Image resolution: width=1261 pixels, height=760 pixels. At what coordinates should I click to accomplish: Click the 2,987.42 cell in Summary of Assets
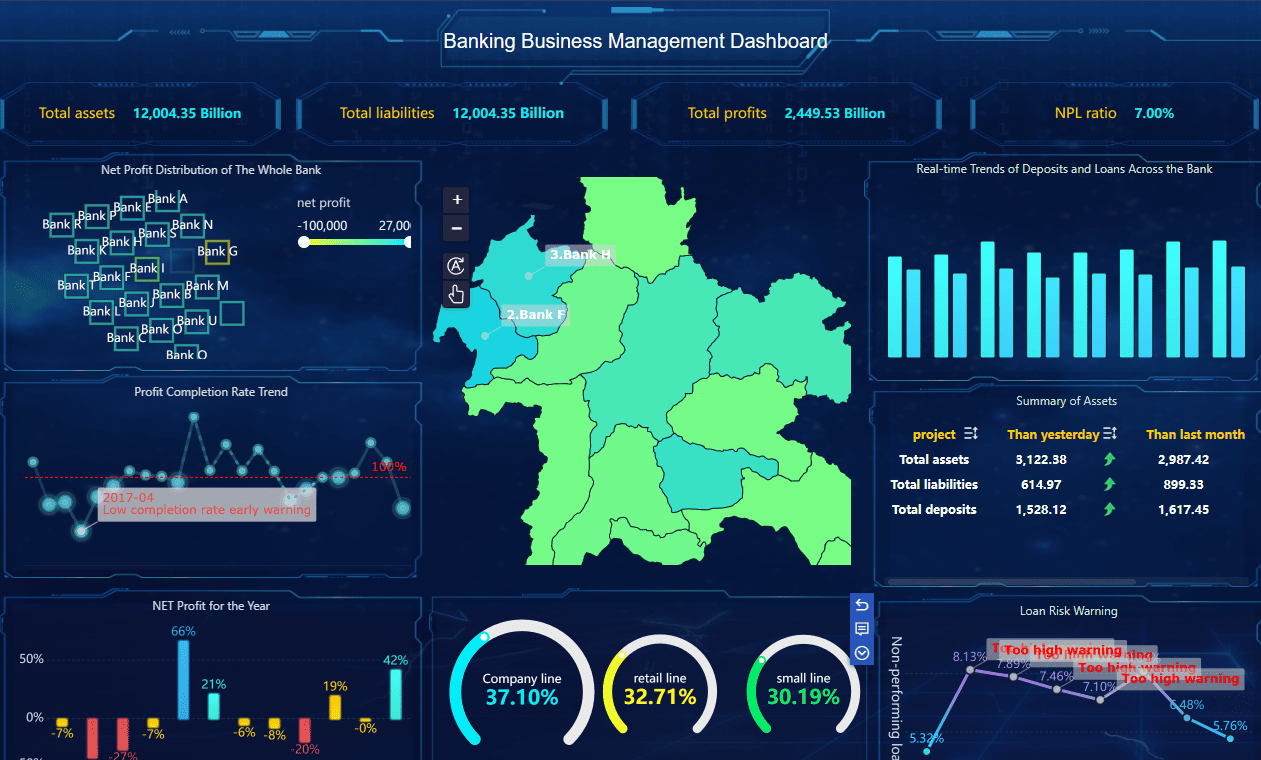point(1184,459)
